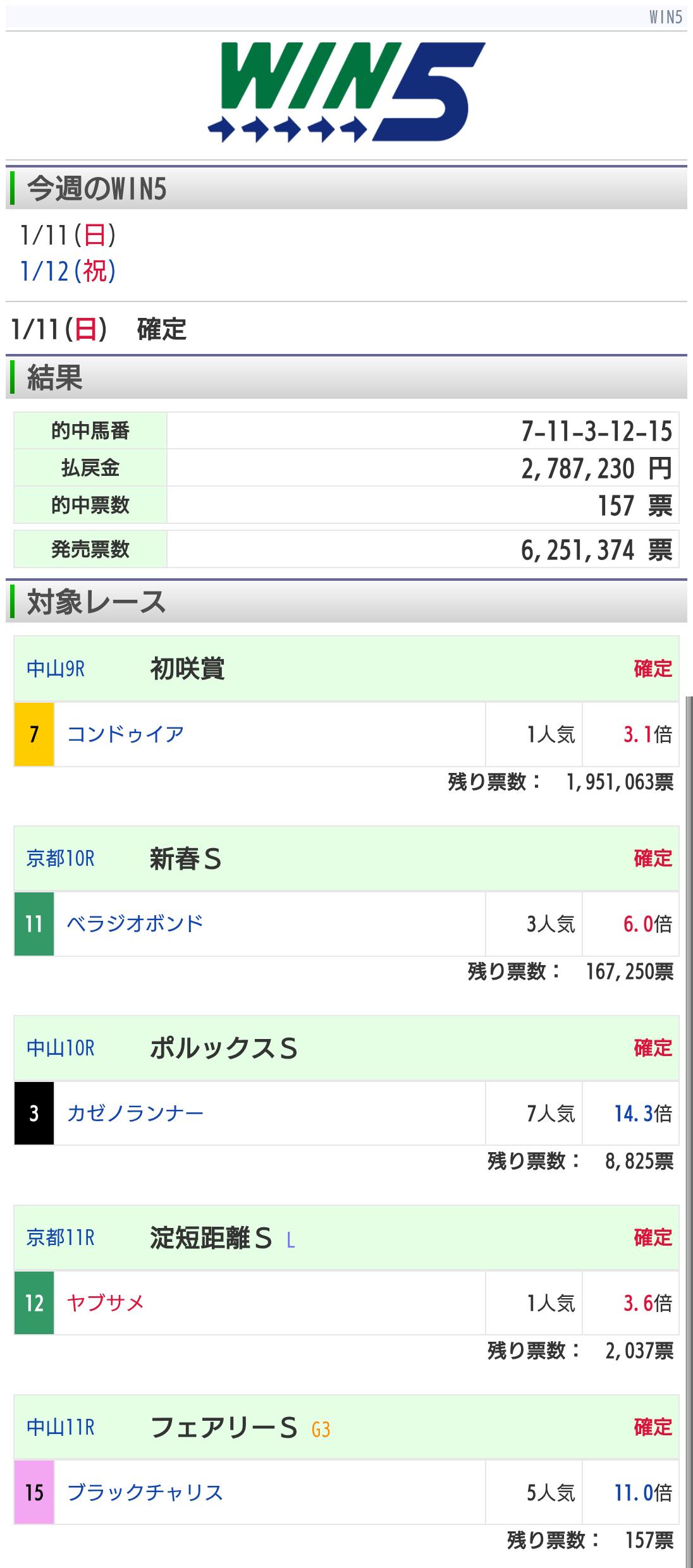Go to the 中山10R race page
Image resolution: width=693 pixels, height=1568 pixels.
tap(60, 1048)
